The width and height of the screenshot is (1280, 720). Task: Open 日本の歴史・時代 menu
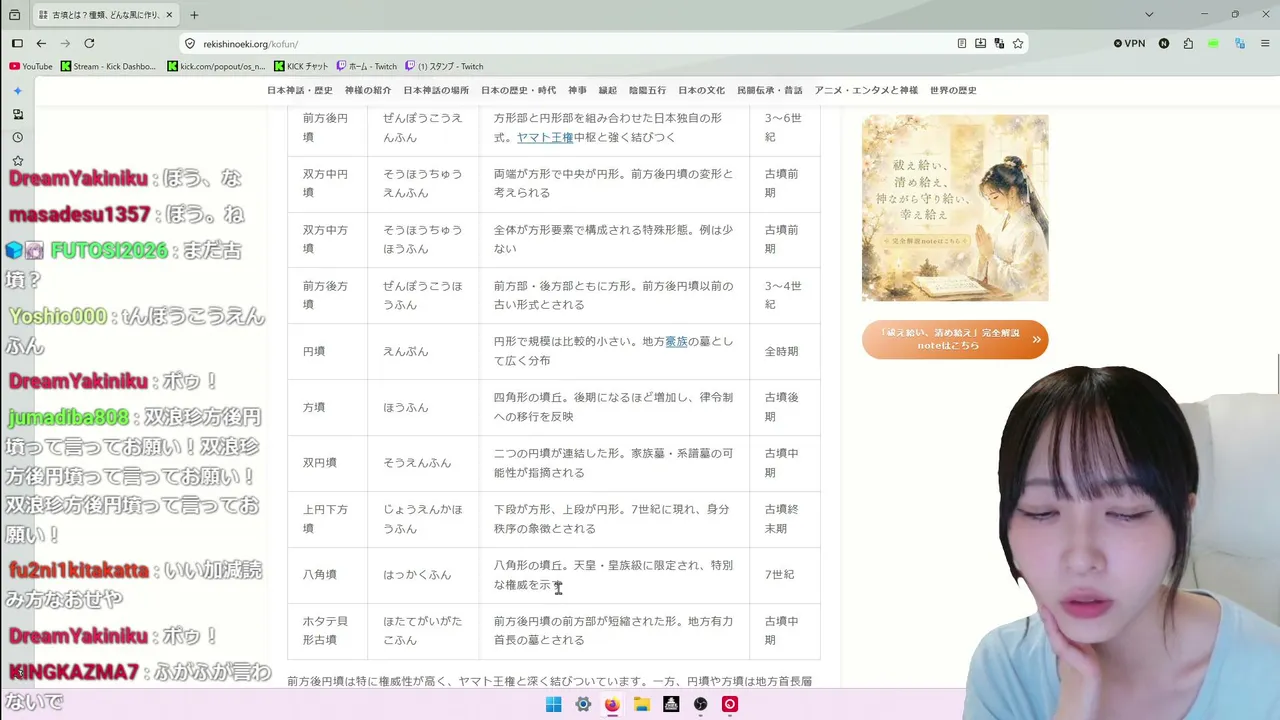click(518, 90)
